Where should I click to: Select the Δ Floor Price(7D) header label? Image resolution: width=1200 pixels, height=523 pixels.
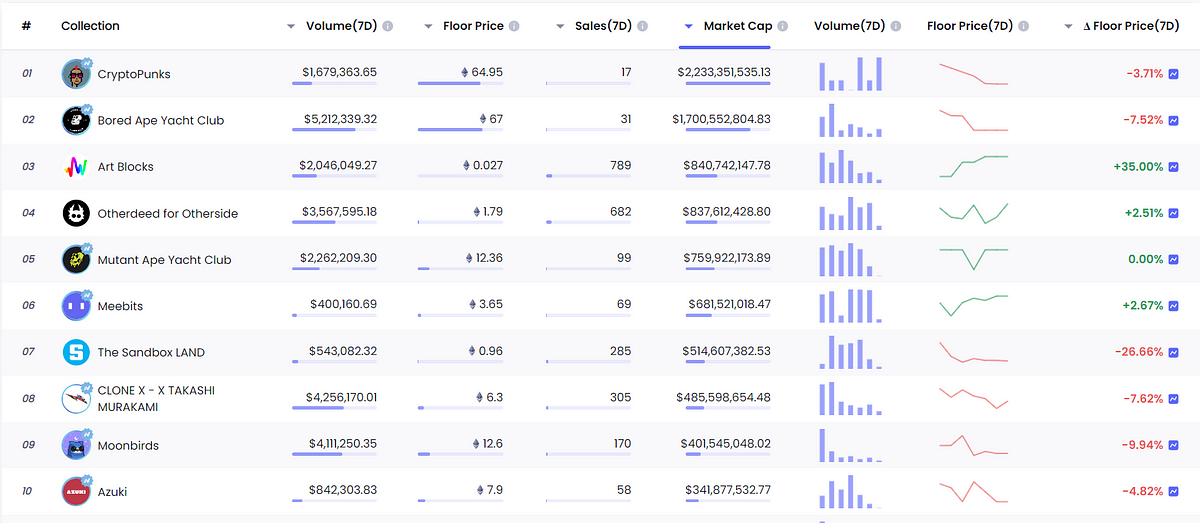[1132, 26]
